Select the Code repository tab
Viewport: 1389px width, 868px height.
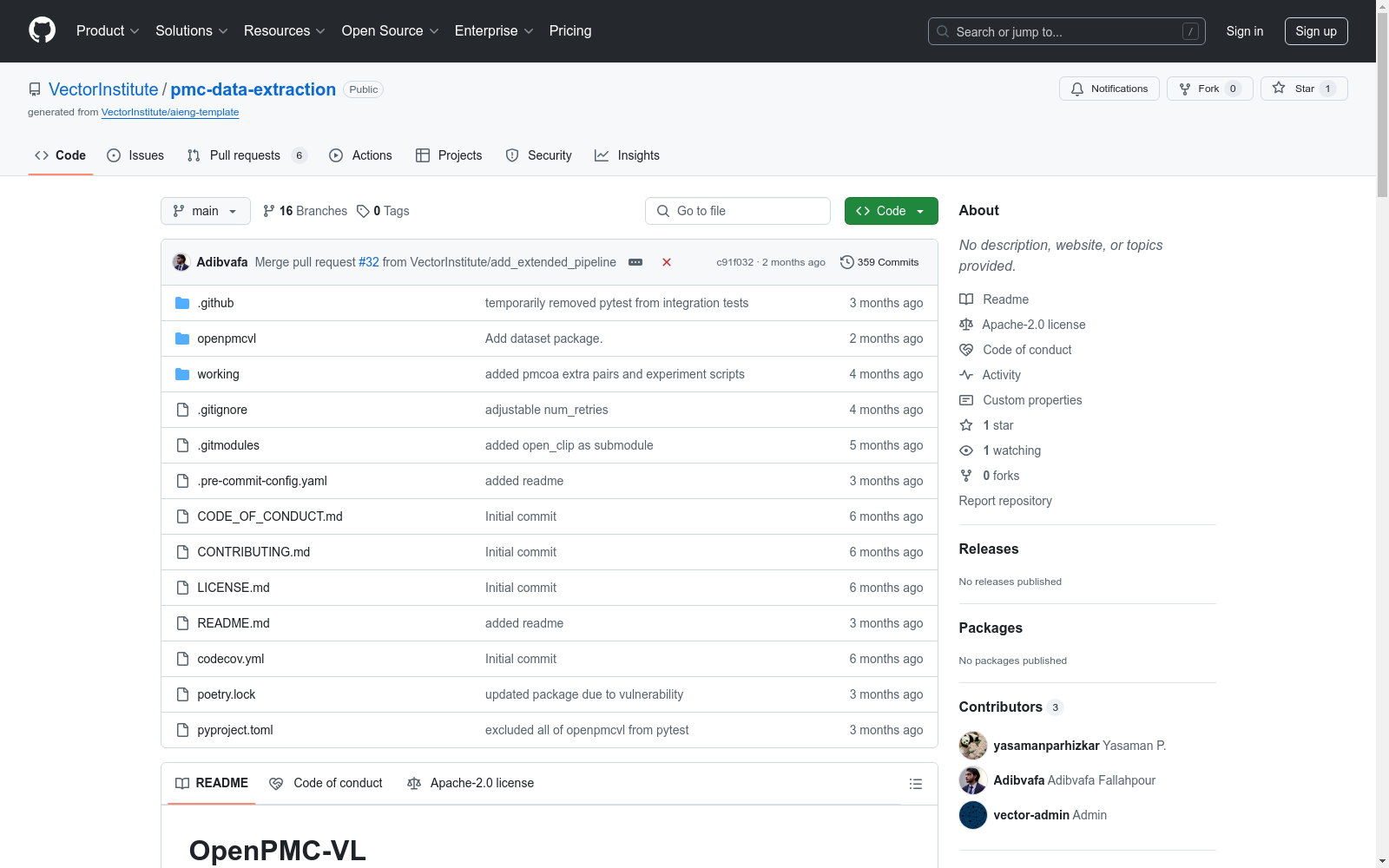61,155
